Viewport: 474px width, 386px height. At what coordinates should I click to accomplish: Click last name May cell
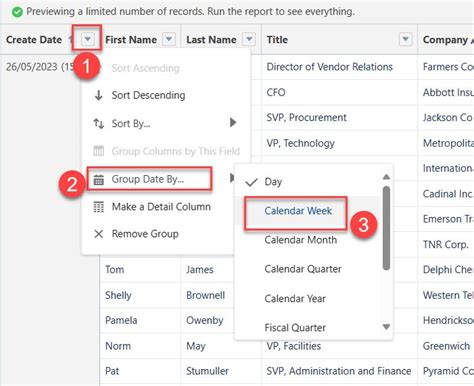point(196,346)
